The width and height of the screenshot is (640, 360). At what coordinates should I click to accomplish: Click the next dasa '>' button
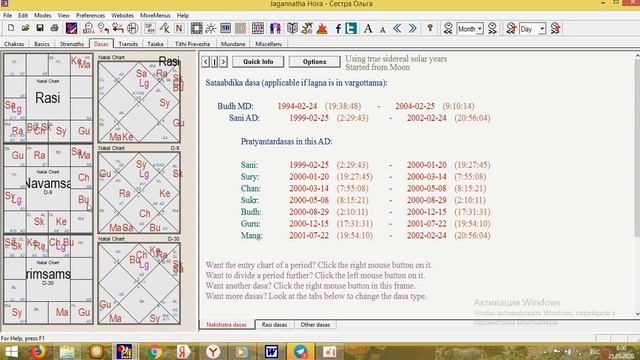point(223,62)
